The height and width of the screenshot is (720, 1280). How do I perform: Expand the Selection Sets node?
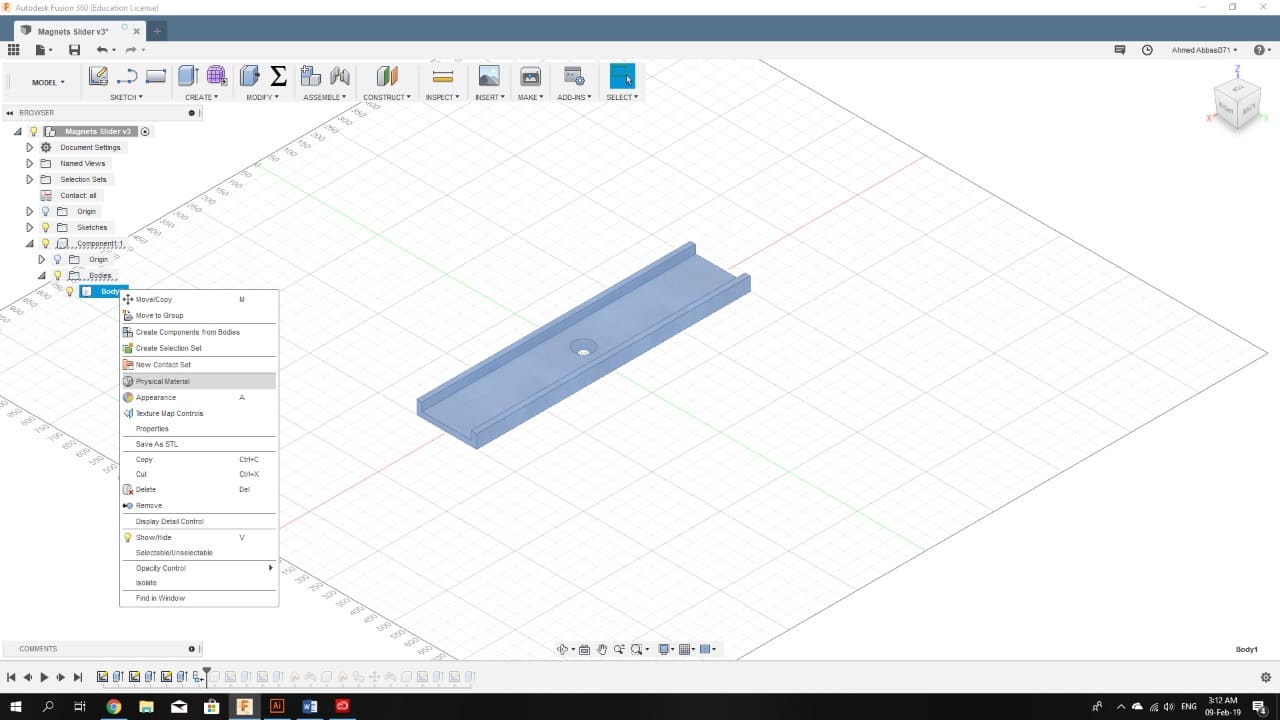pos(30,179)
